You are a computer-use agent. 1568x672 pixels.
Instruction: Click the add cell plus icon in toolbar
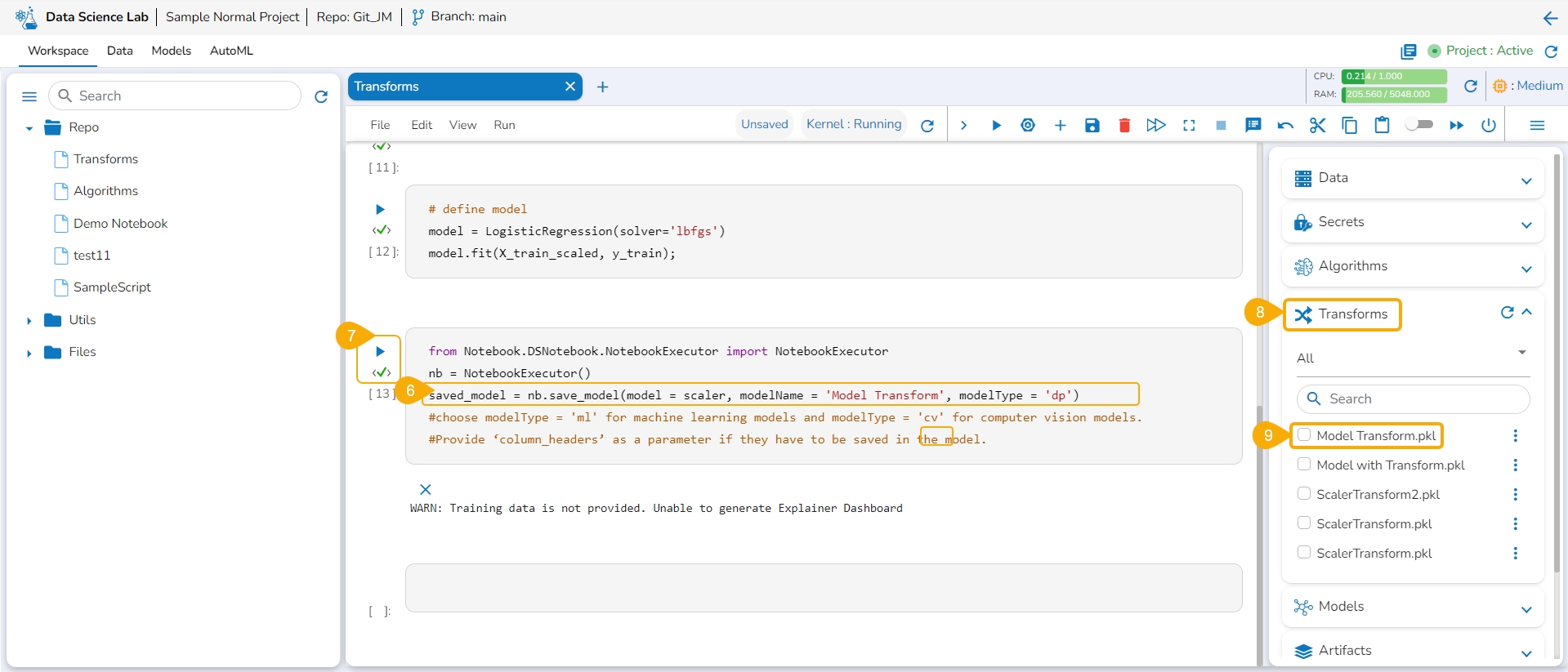click(x=1060, y=125)
